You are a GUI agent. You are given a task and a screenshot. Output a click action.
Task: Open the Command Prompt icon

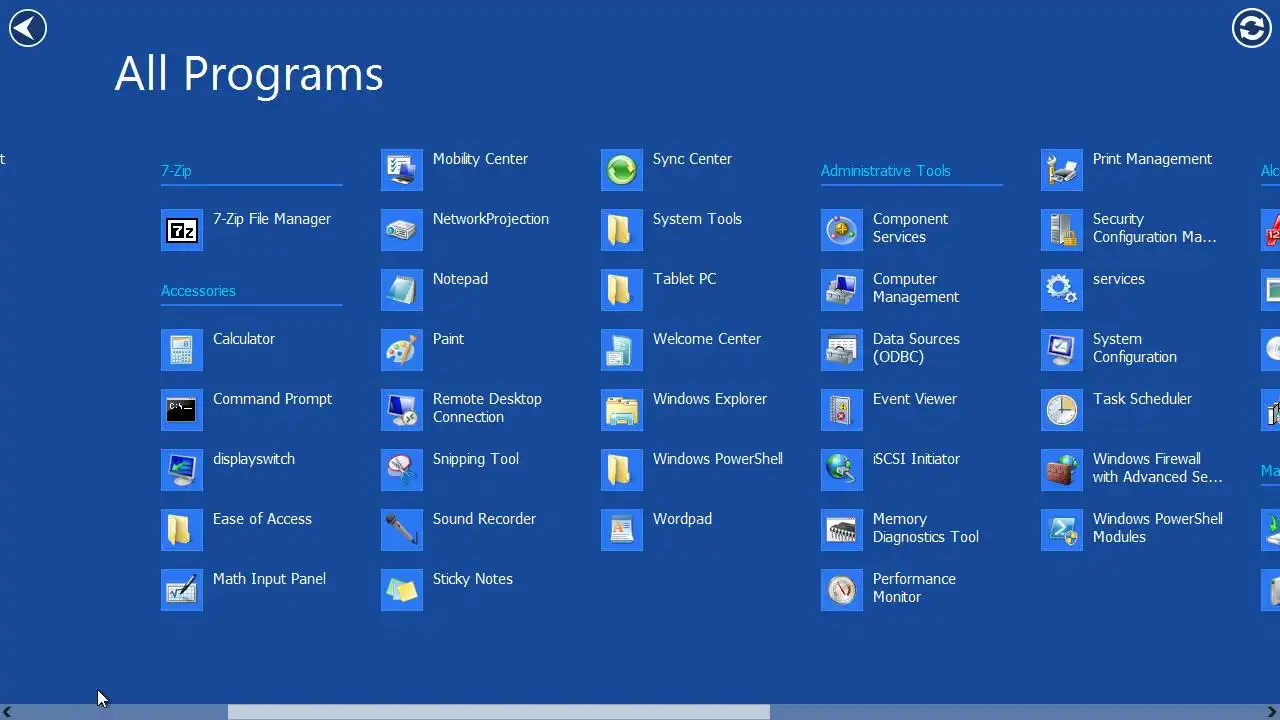click(x=182, y=410)
